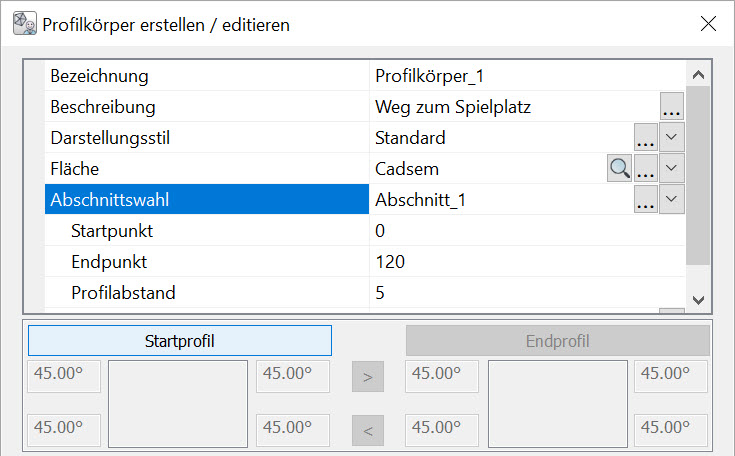Expand the Darstellungsstil dropdown
Image resolution: width=735 pixels, height=456 pixels.
point(673,138)
